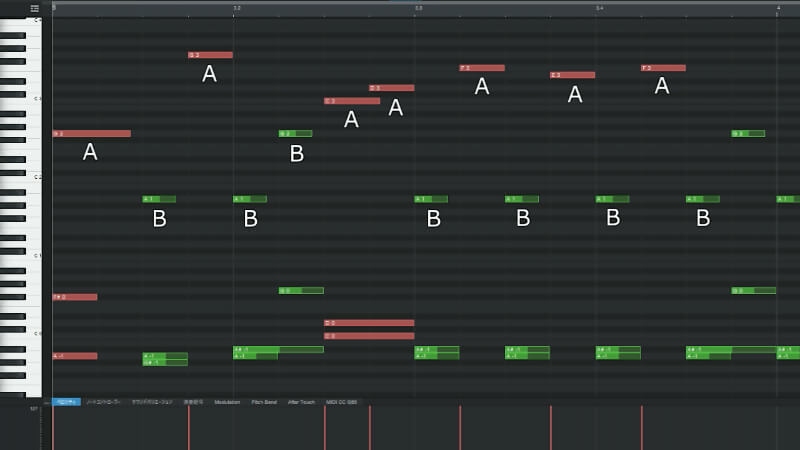This screenshot has height=450, width=800.
Task: Click the C 1 key on the piano keyboard
Action: pyautogui.click(x=34, y=257)
